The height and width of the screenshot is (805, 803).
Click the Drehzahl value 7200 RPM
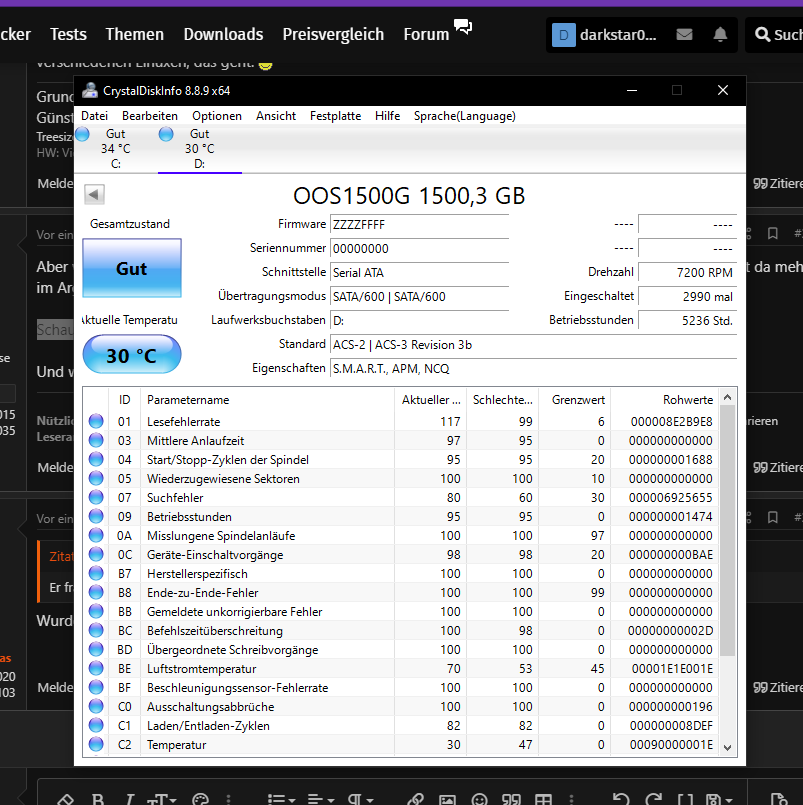click(687, 273)
